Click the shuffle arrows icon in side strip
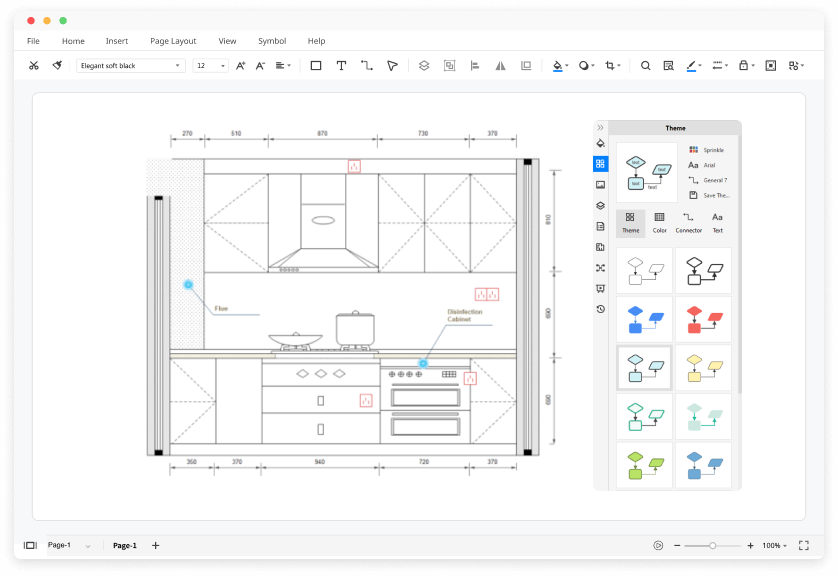 (x=601, y=268)
